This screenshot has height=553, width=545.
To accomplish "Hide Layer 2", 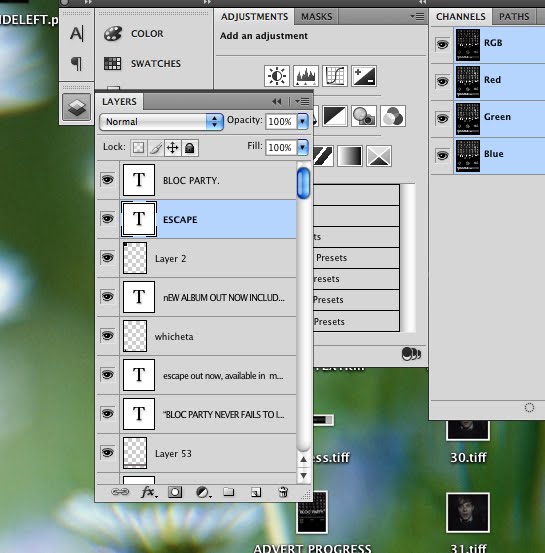I will [108, 258].
